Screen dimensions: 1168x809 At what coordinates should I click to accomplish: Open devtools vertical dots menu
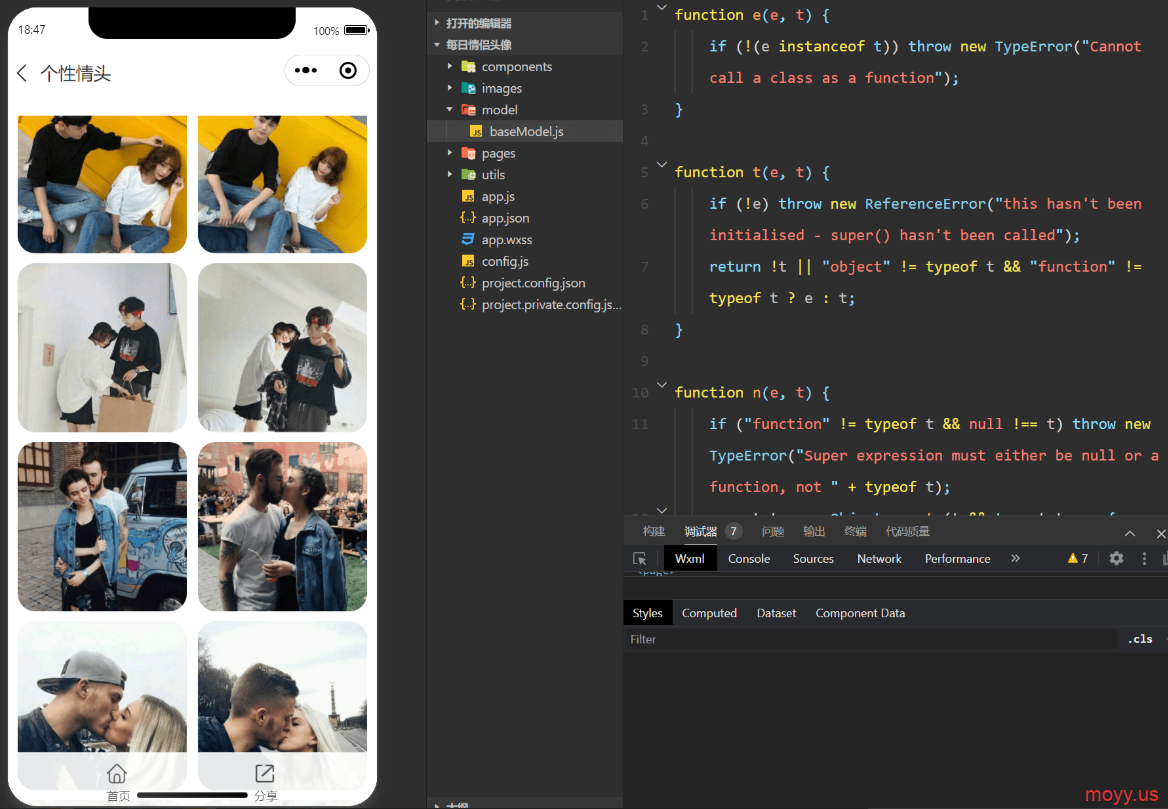1144,558
